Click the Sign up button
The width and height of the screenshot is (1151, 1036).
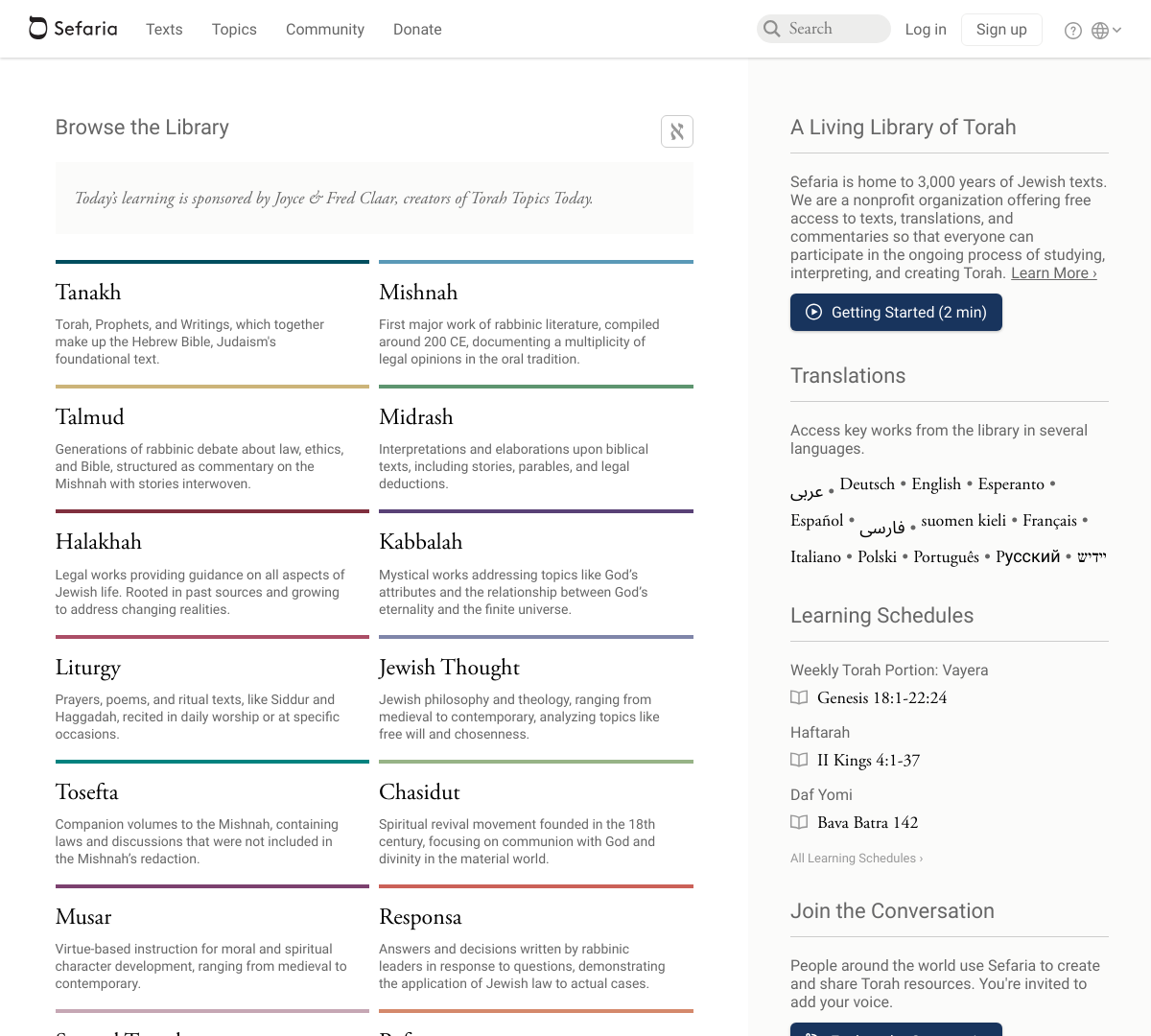point(1001,30)
